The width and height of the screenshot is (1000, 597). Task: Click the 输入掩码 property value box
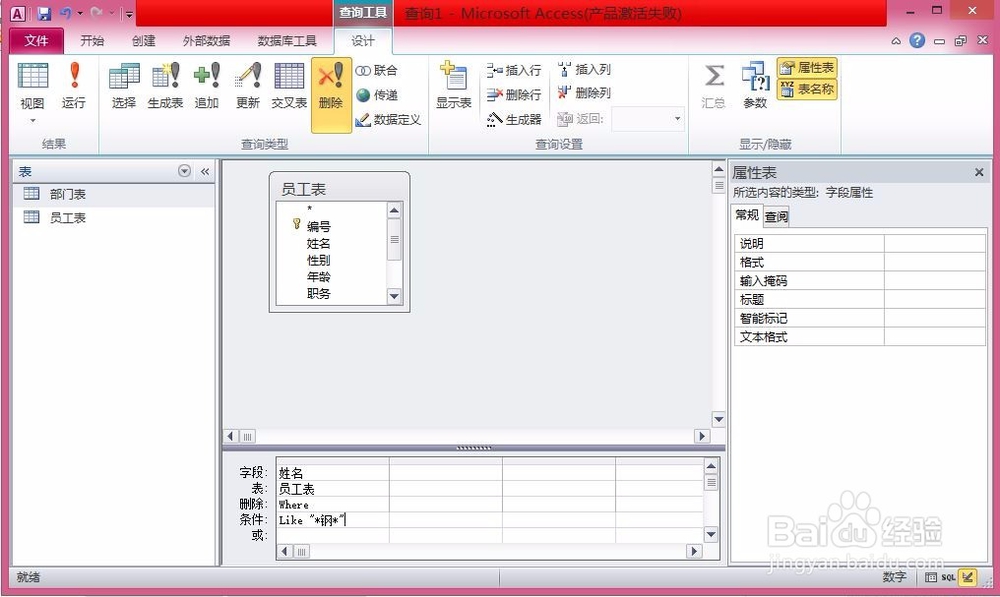[934, 281]
